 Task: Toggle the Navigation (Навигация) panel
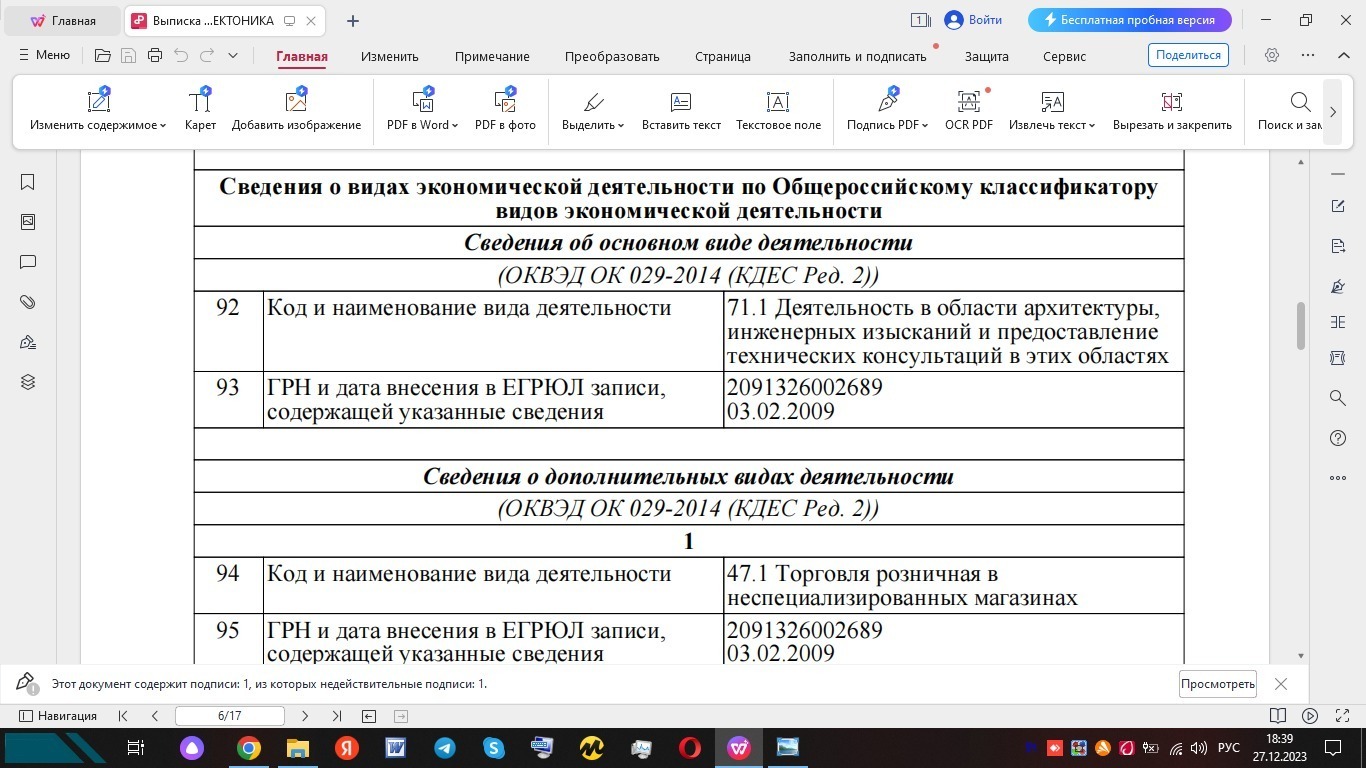tap(58, 716)
